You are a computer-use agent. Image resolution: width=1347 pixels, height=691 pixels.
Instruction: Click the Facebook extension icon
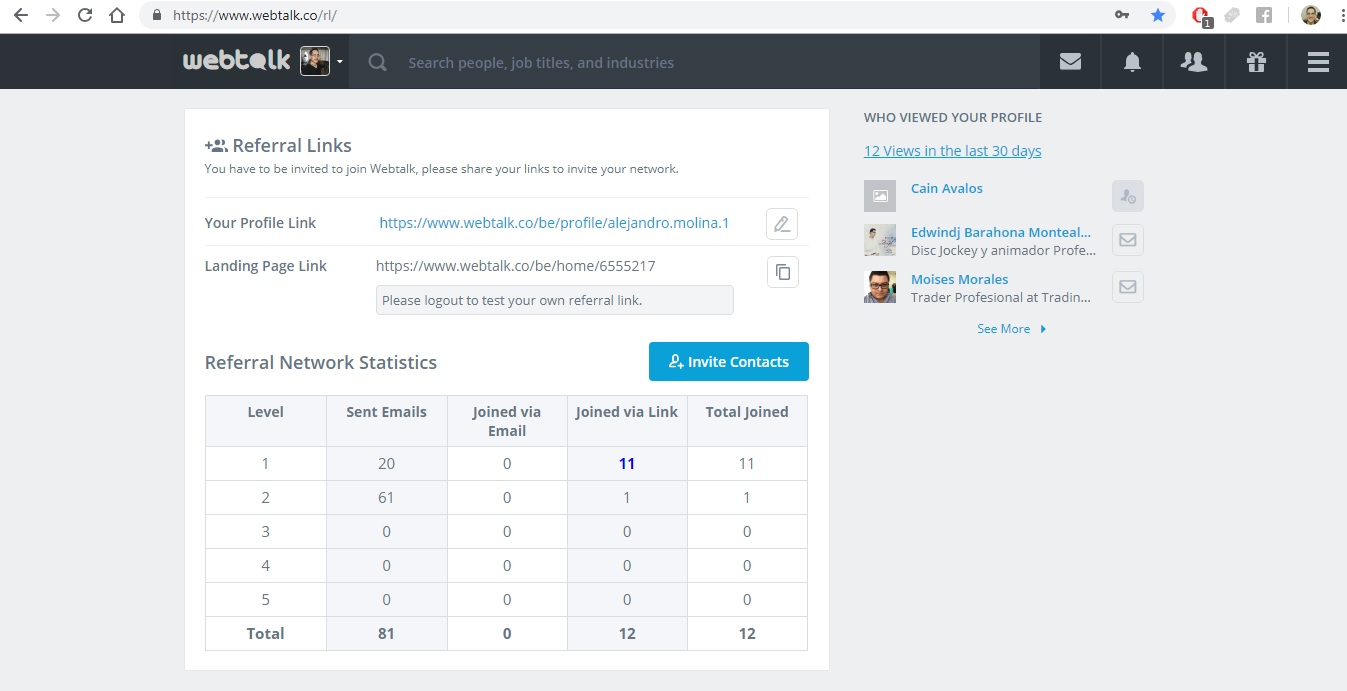click(1264, 15)
